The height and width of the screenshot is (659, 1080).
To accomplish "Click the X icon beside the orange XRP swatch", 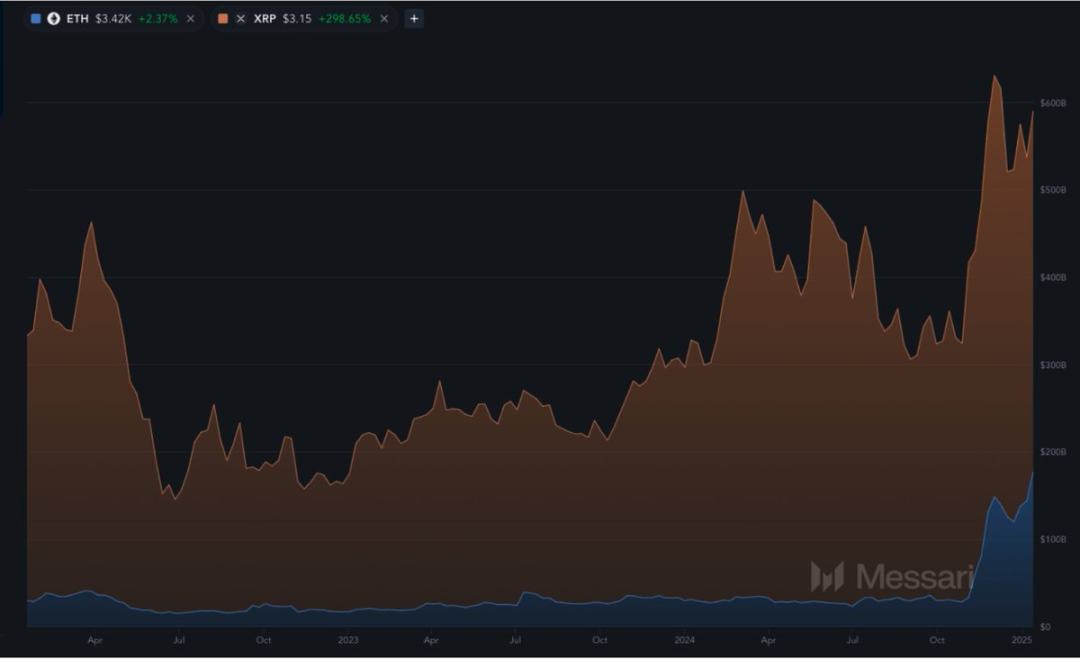I will click(x=241, y=18).
